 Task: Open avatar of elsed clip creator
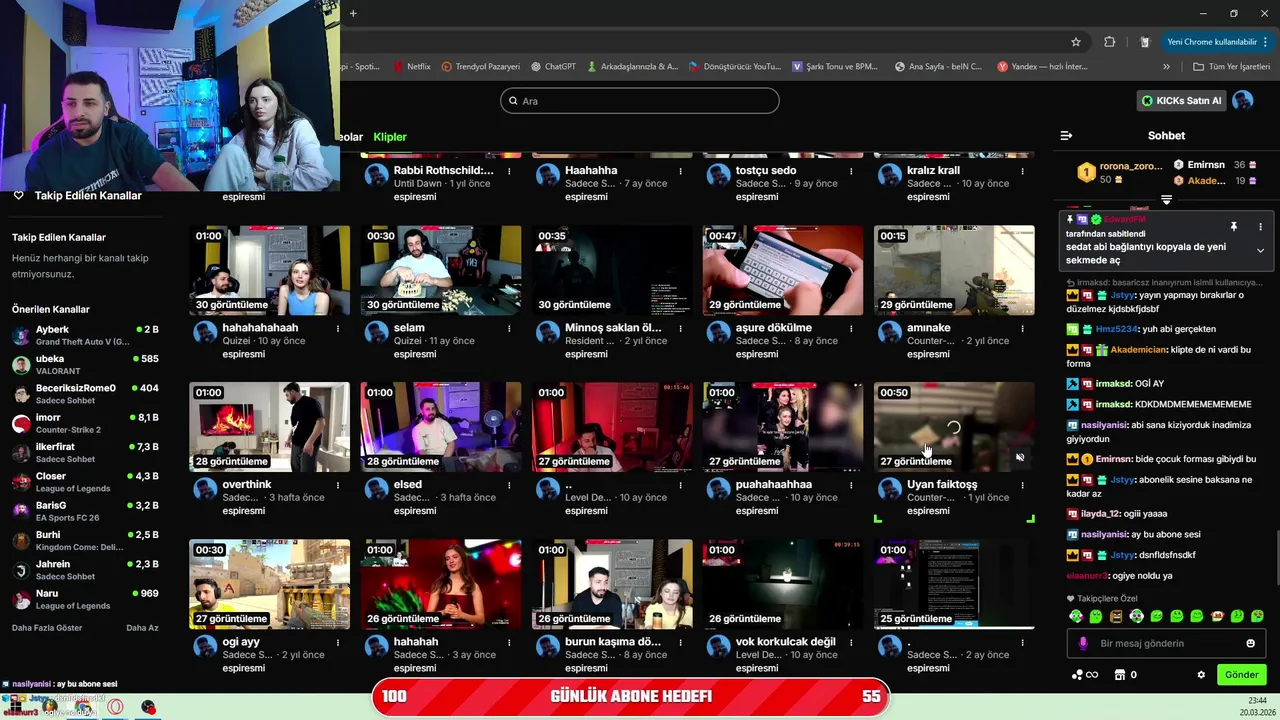pyautogui.click(x=376, y=488)
